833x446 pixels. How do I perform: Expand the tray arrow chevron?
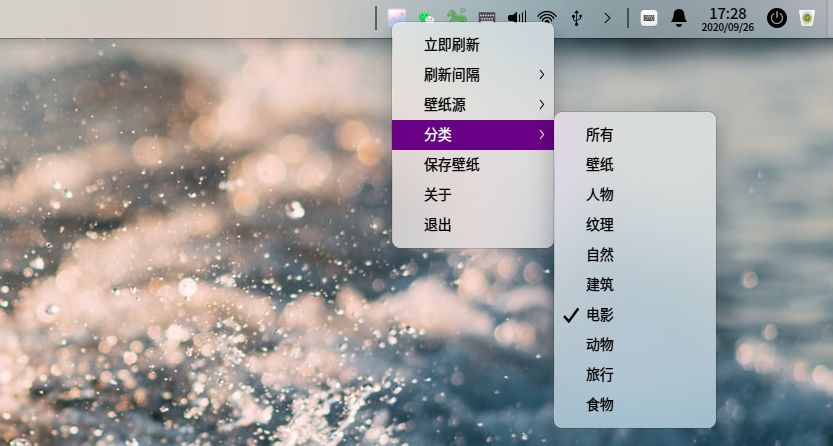pyautogui.click(x=606, y=18)
